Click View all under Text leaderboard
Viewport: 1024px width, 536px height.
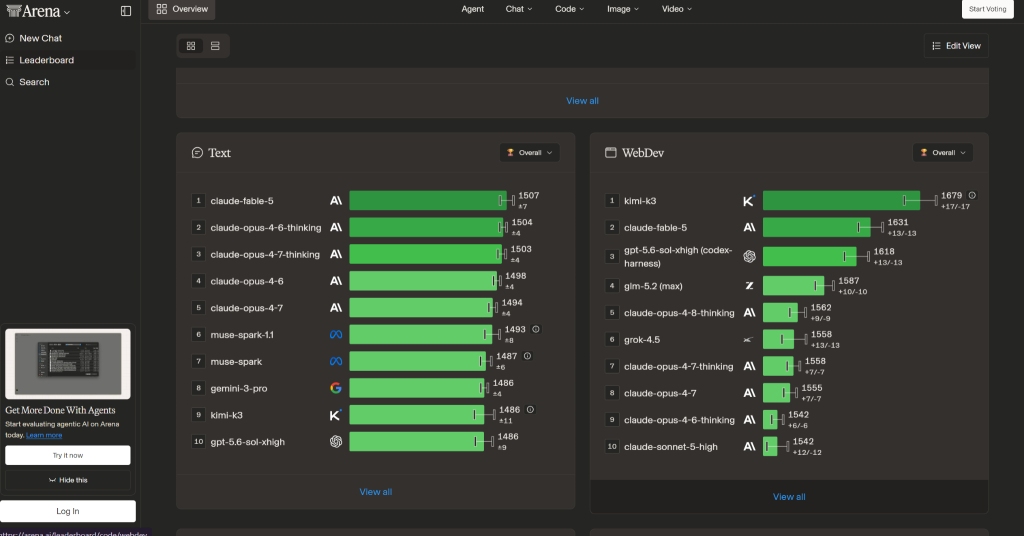pos(376,492)
